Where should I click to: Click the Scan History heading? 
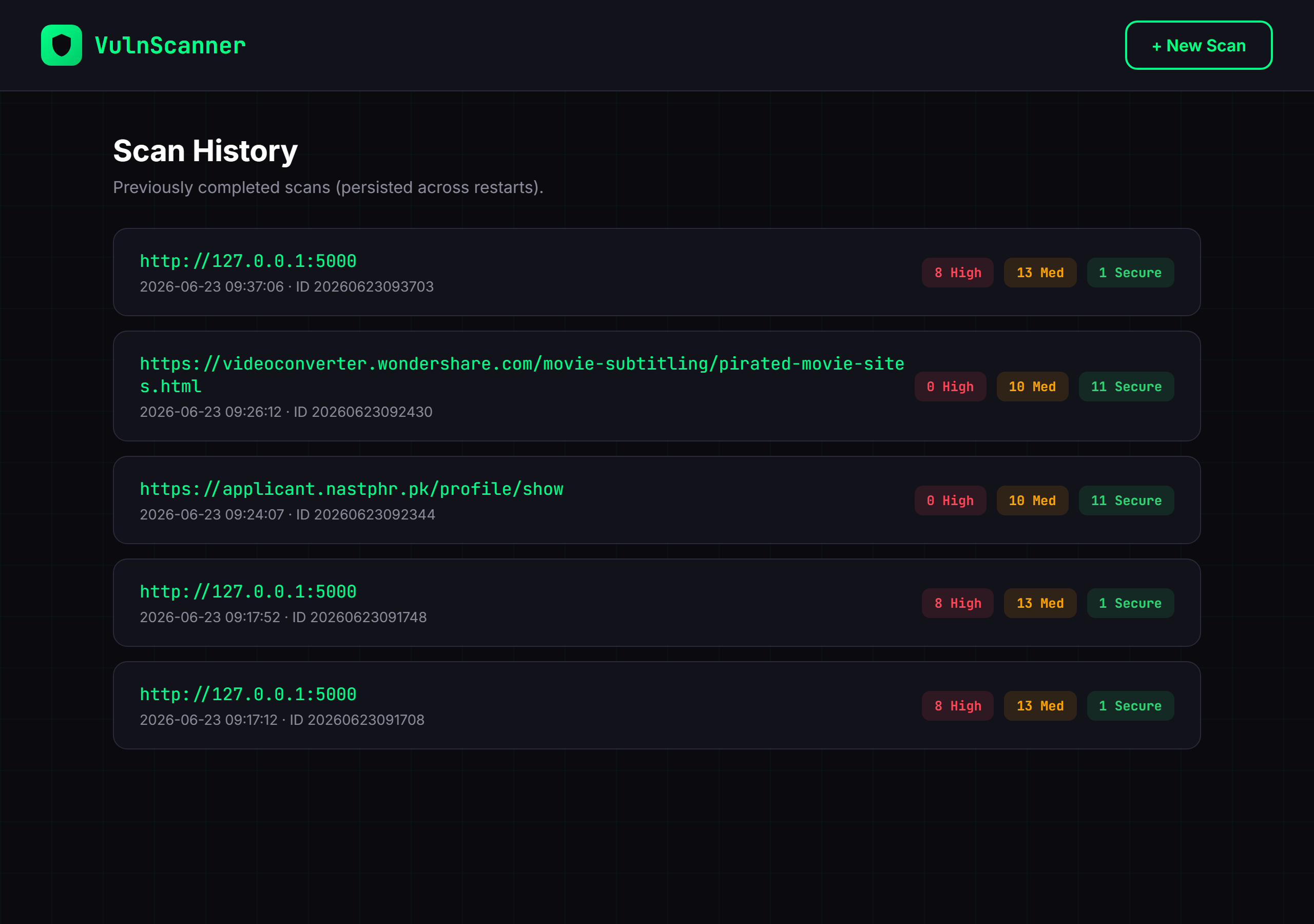pos(205,151)
